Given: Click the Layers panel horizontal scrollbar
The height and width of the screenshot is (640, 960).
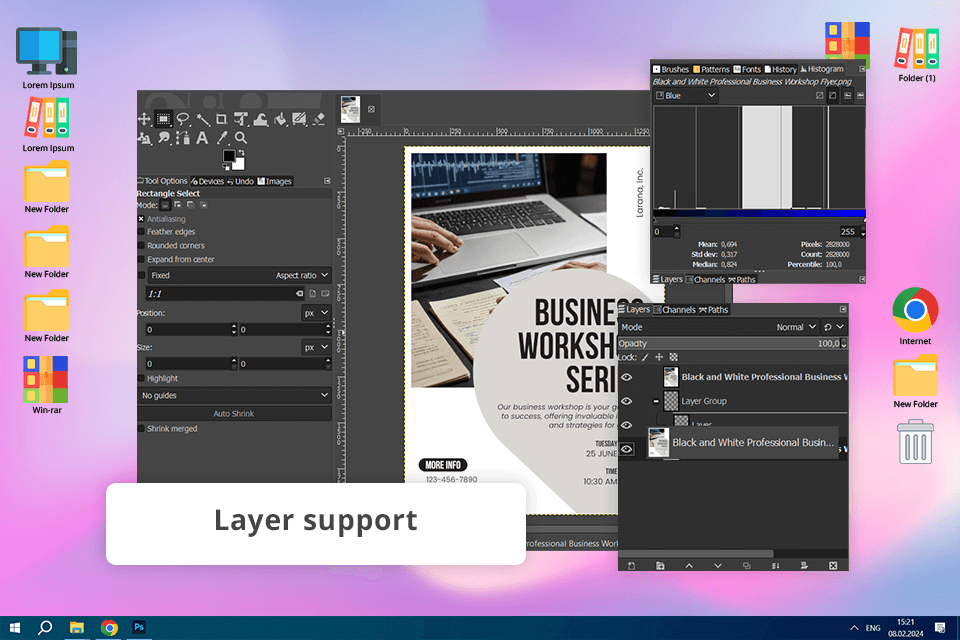Looking at the screenshot, I should [x=696, y=554].
